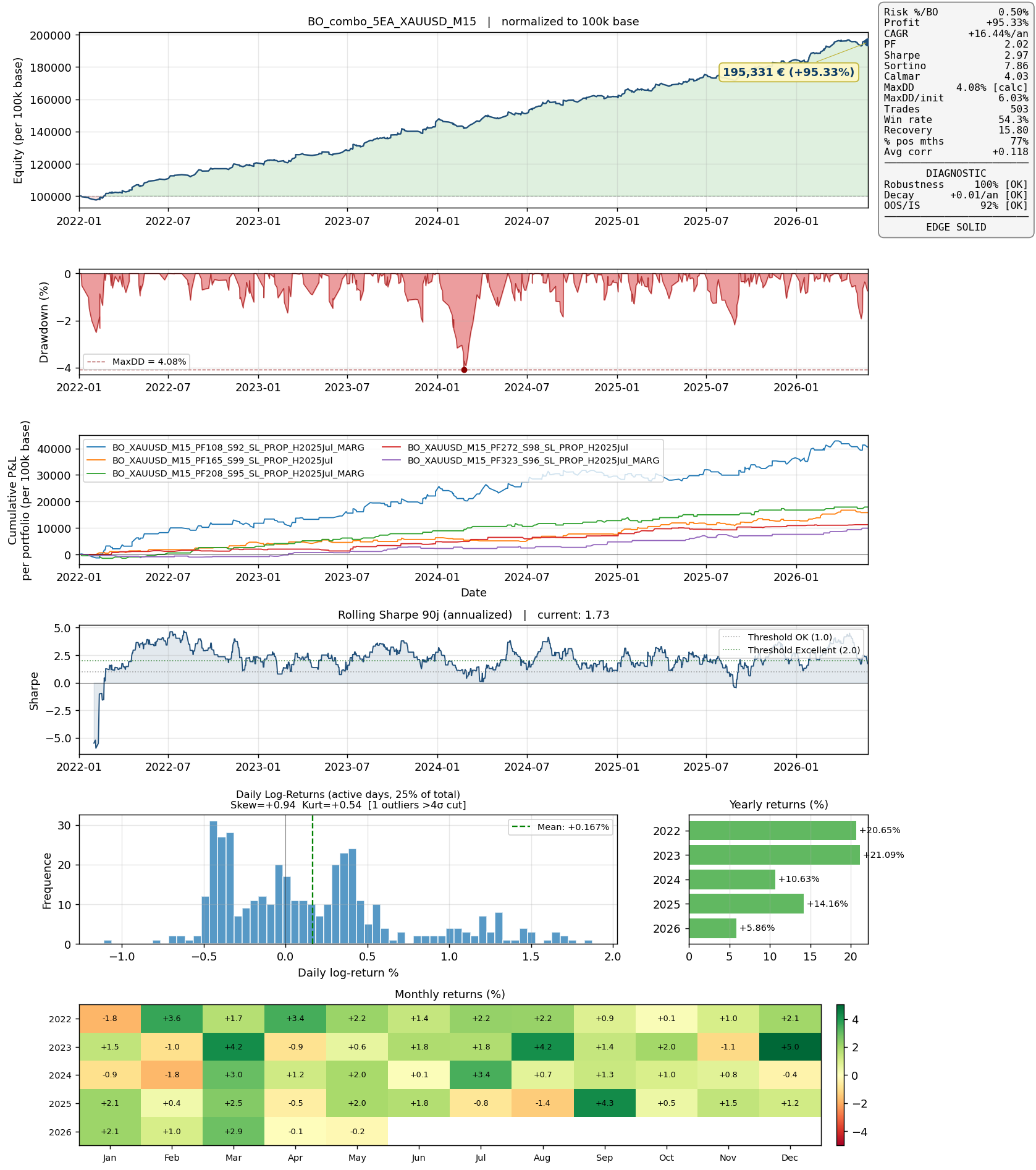Click the +5.0 cell for December 2023
This screenshot has width=1036, height=1170.
pos(790,1047)
